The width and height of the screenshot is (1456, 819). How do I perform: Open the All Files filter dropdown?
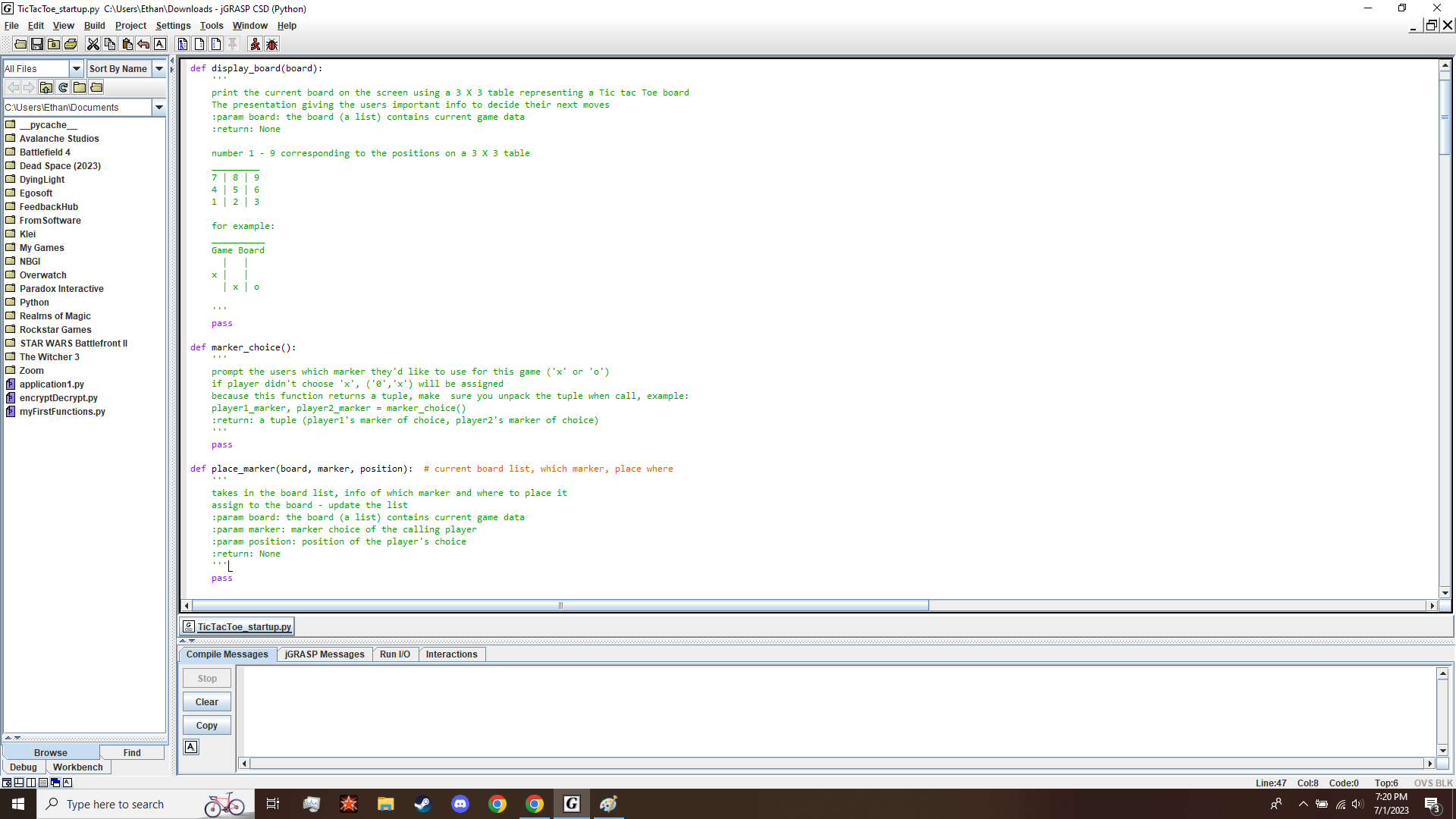click(76, 69)
